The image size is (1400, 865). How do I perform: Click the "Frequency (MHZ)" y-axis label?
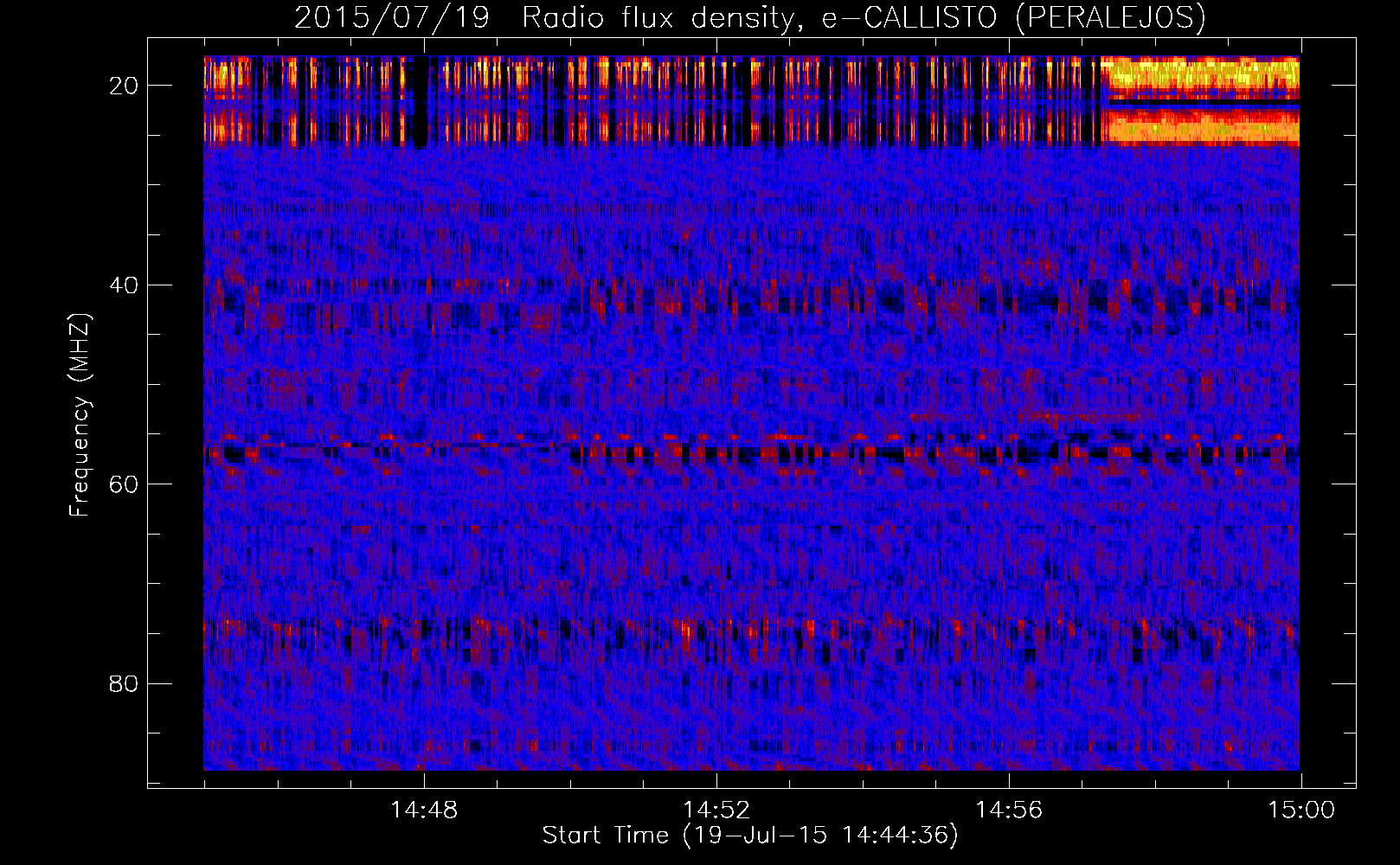coord(80,415)
